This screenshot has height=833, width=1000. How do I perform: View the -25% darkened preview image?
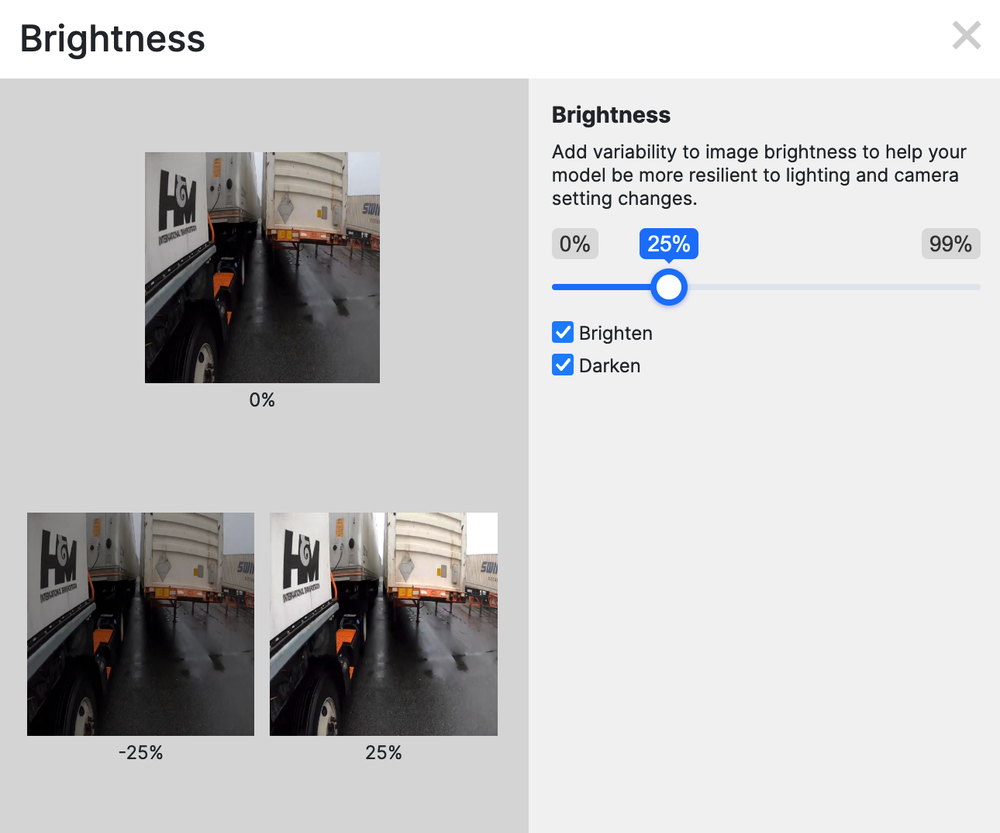coord(140,624)
